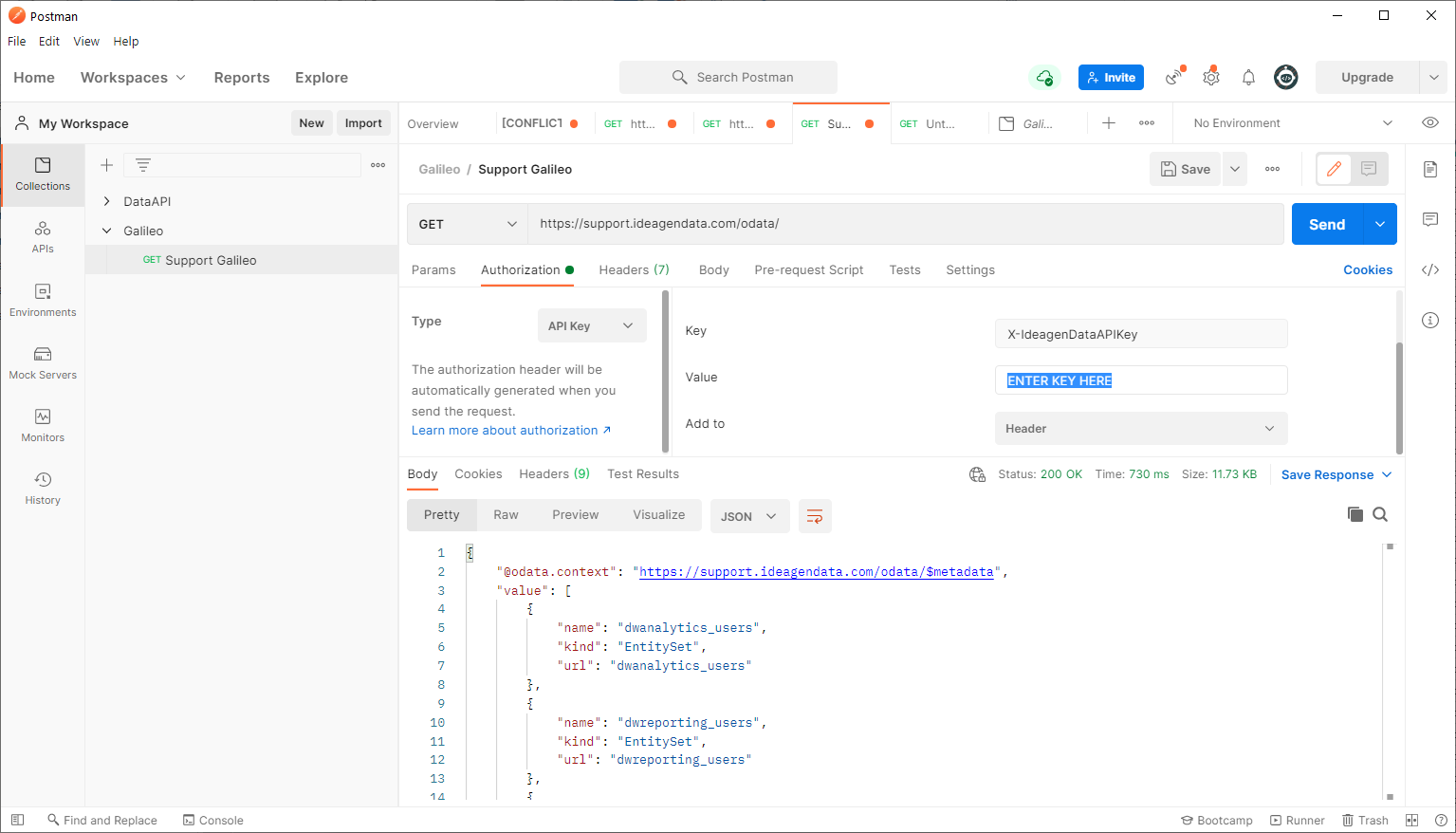Switch to comment mode next to the edit pencil

tap(1369, 169)
